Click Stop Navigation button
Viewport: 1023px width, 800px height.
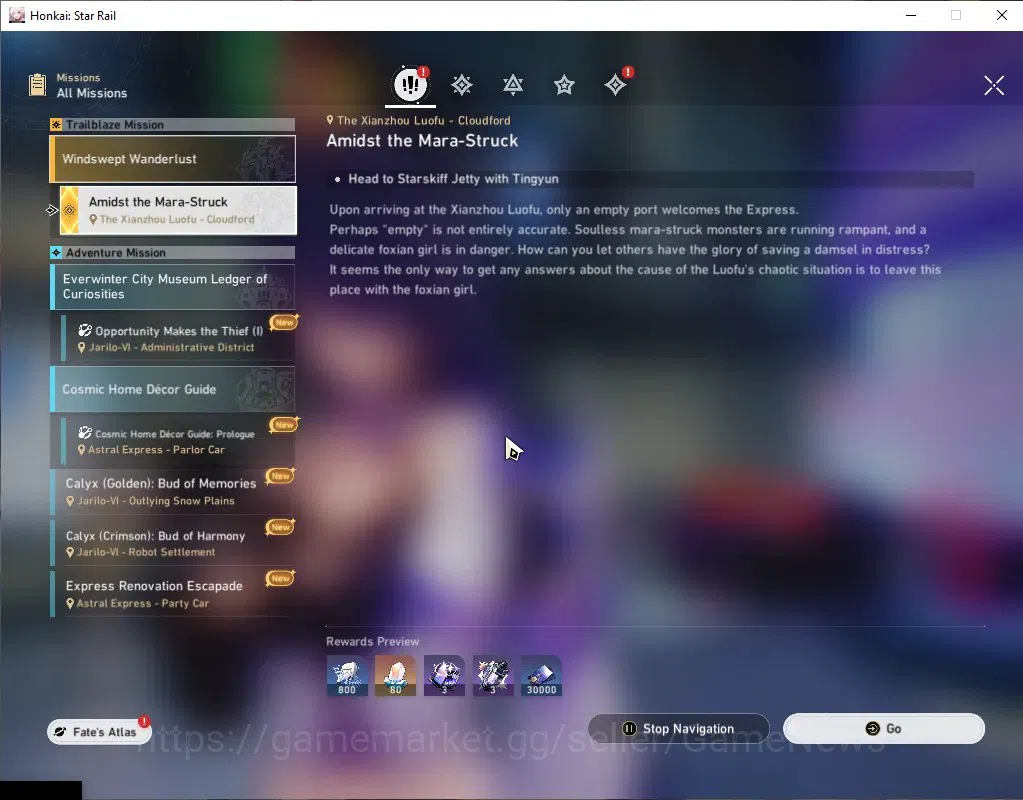pyautogui.click(x=679, y=728)
